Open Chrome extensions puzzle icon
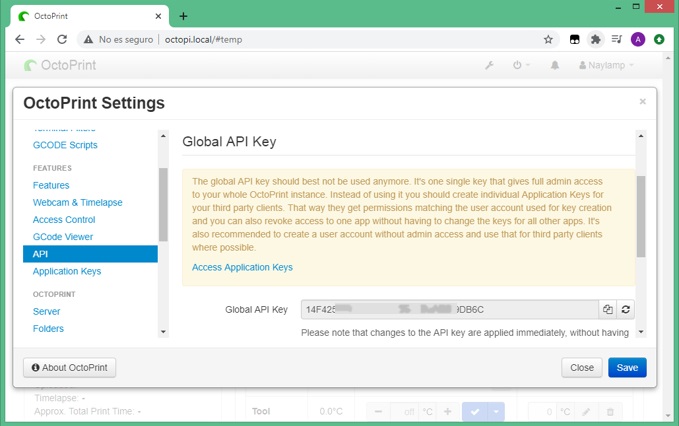The height and width of the screenshot is (426, 679). [596, 40]
